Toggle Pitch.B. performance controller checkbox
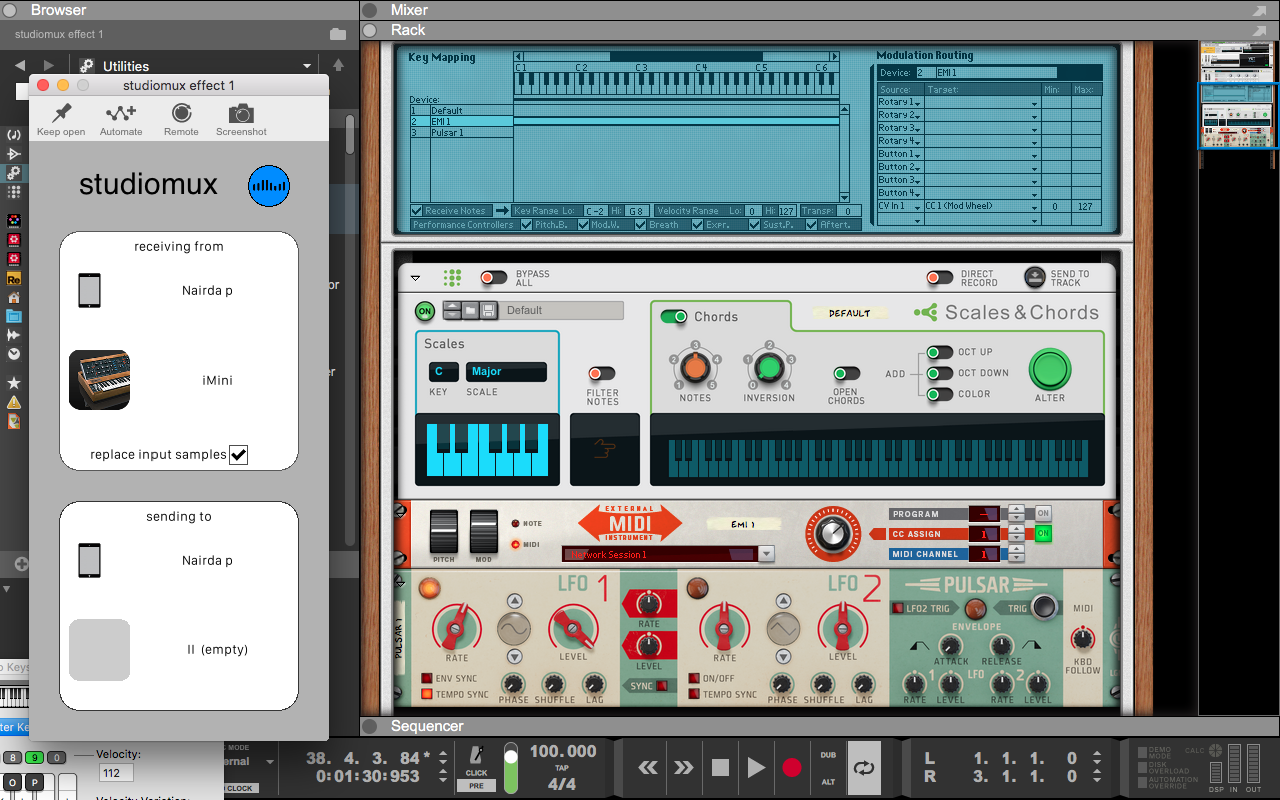Image resolution: width=1280 pixels, height=800 pixels. (525, 225)
